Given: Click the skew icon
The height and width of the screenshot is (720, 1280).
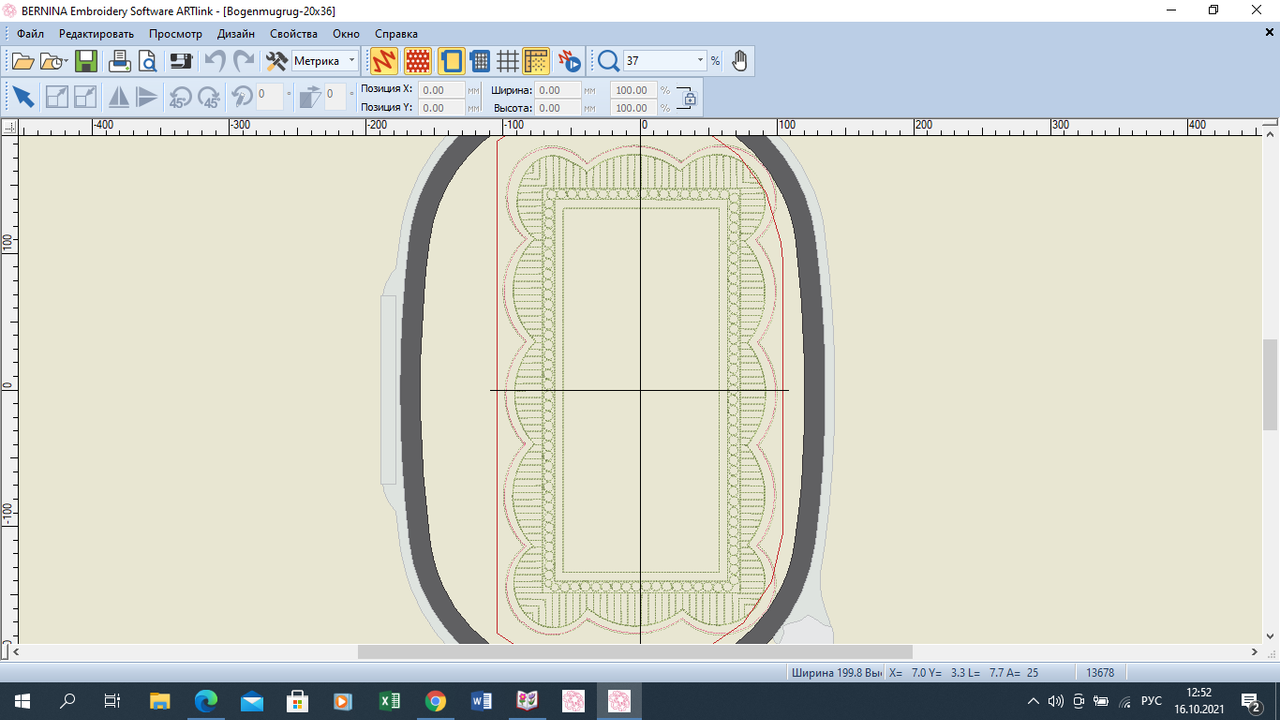Looking at the screenshot, I should [x=310, y=97].
